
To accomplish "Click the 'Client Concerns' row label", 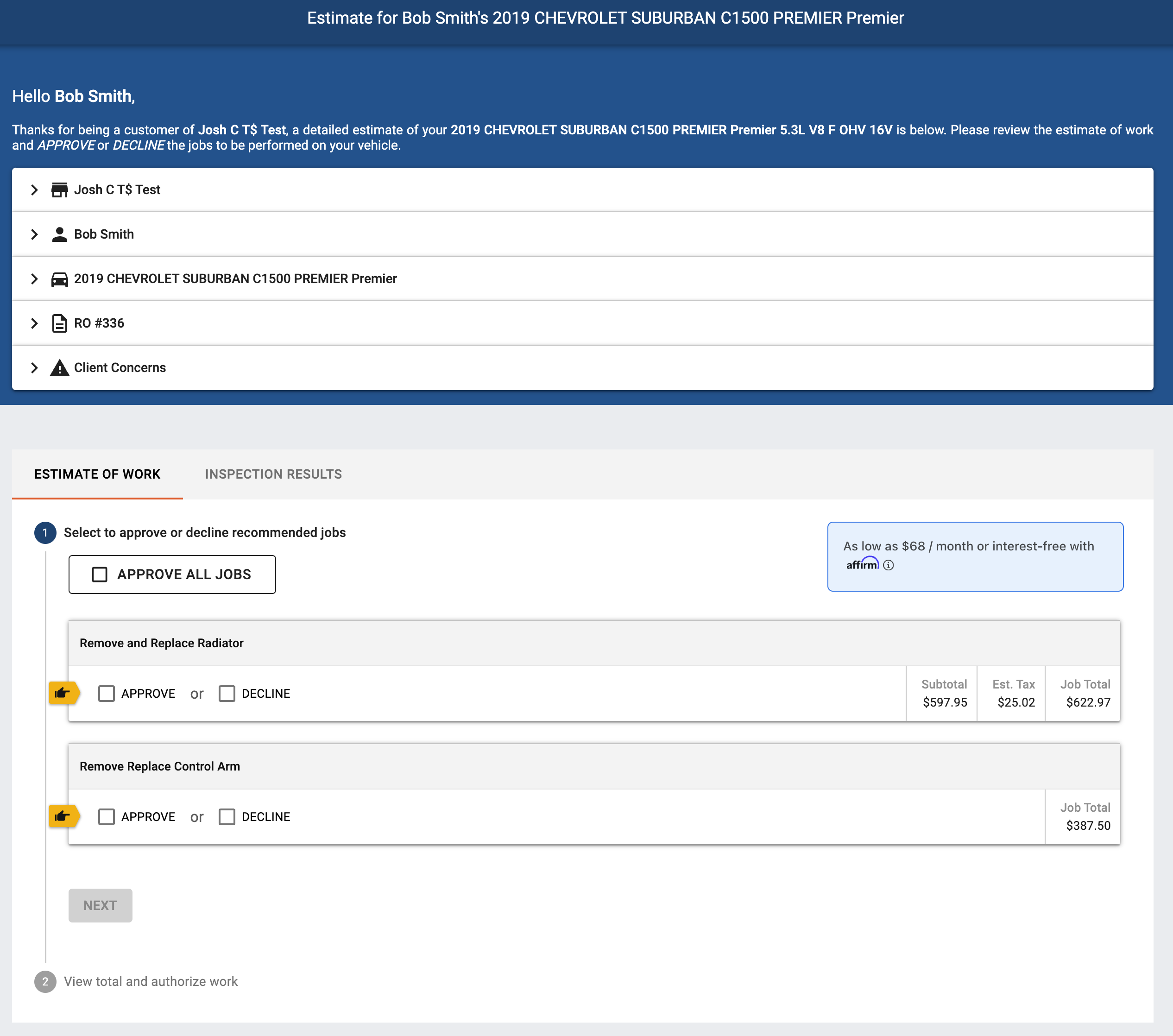I will (x=120, y=368).
